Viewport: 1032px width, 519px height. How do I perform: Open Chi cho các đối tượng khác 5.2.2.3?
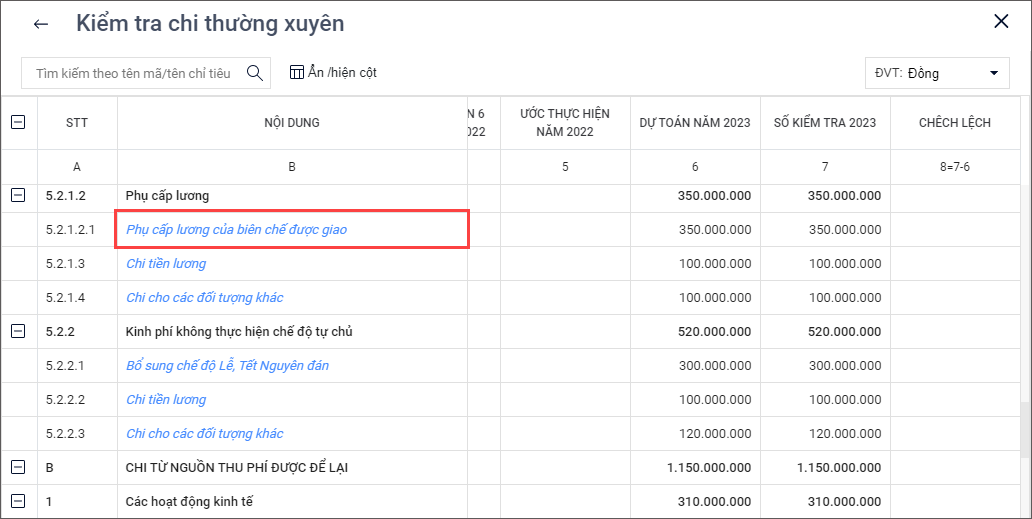(x=204, y=434)
